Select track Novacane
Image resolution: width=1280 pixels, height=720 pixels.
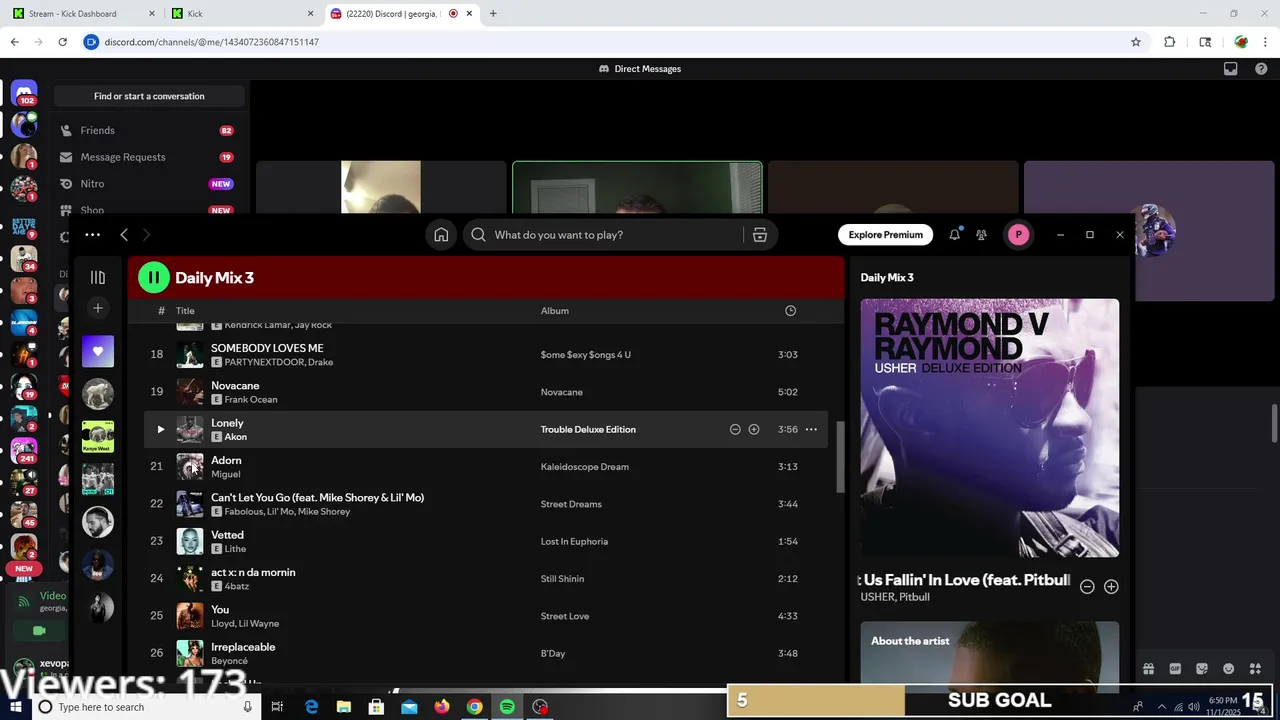click(x=235, y=385)
